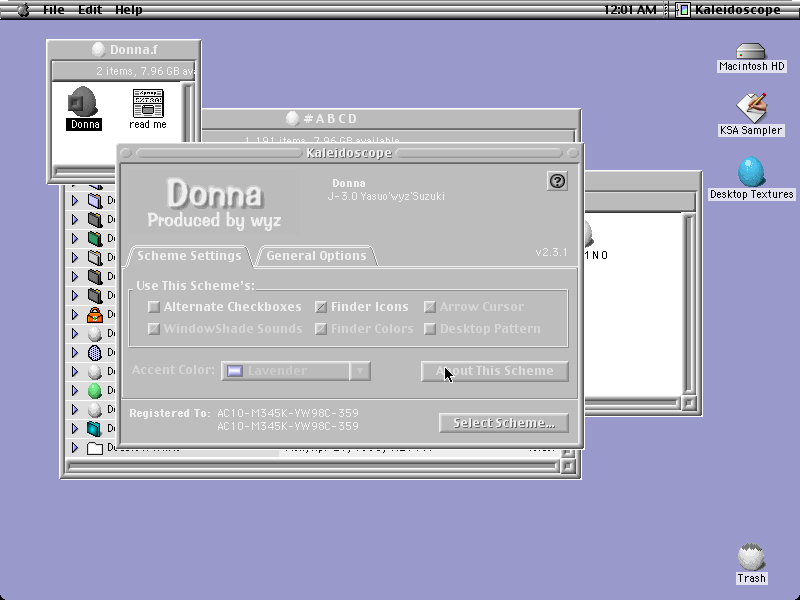Select the lavender folder icon in list

pos(95,201)
